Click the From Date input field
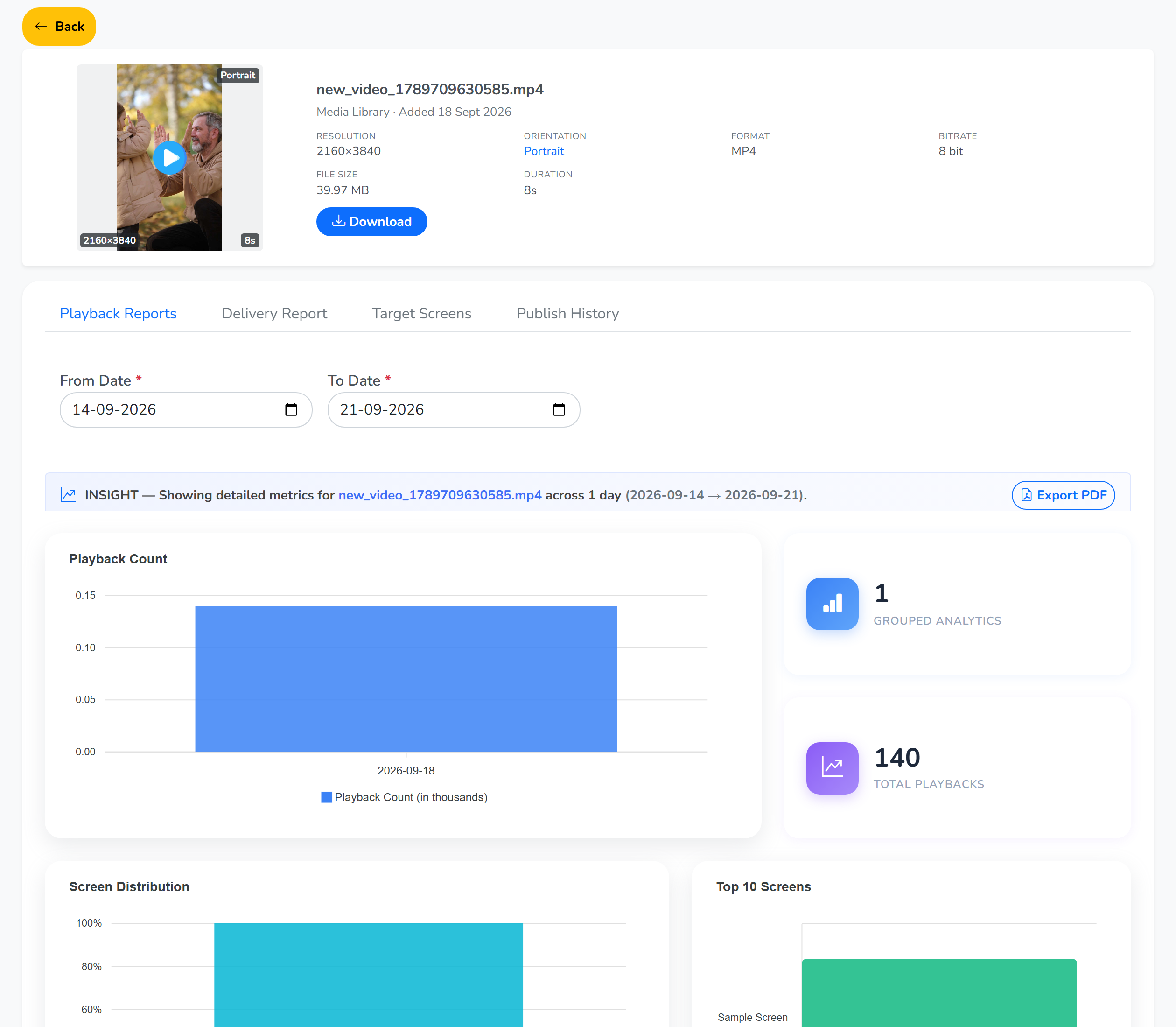 pos(186,410)
